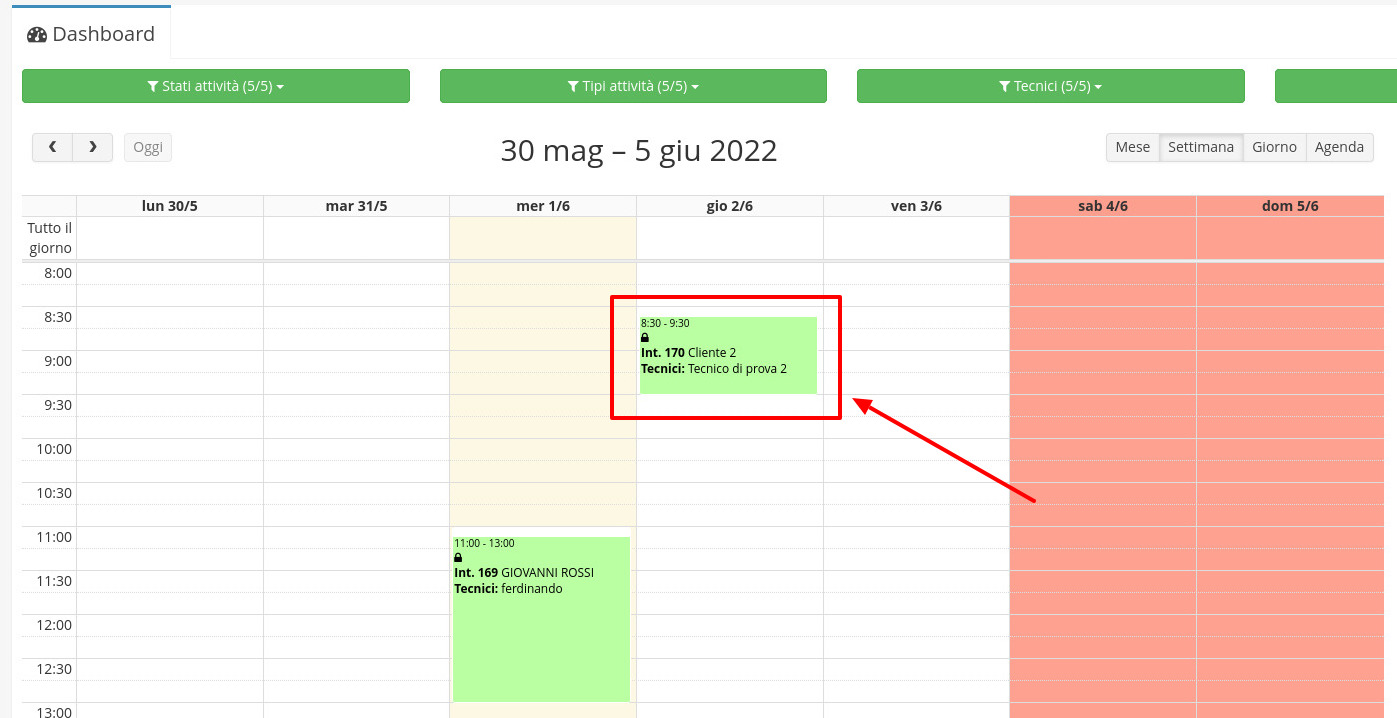Switch calendar to Giorno view
Image resolution: width=1397 pixels, height=718 pixels.
(x=1274, y=147)
